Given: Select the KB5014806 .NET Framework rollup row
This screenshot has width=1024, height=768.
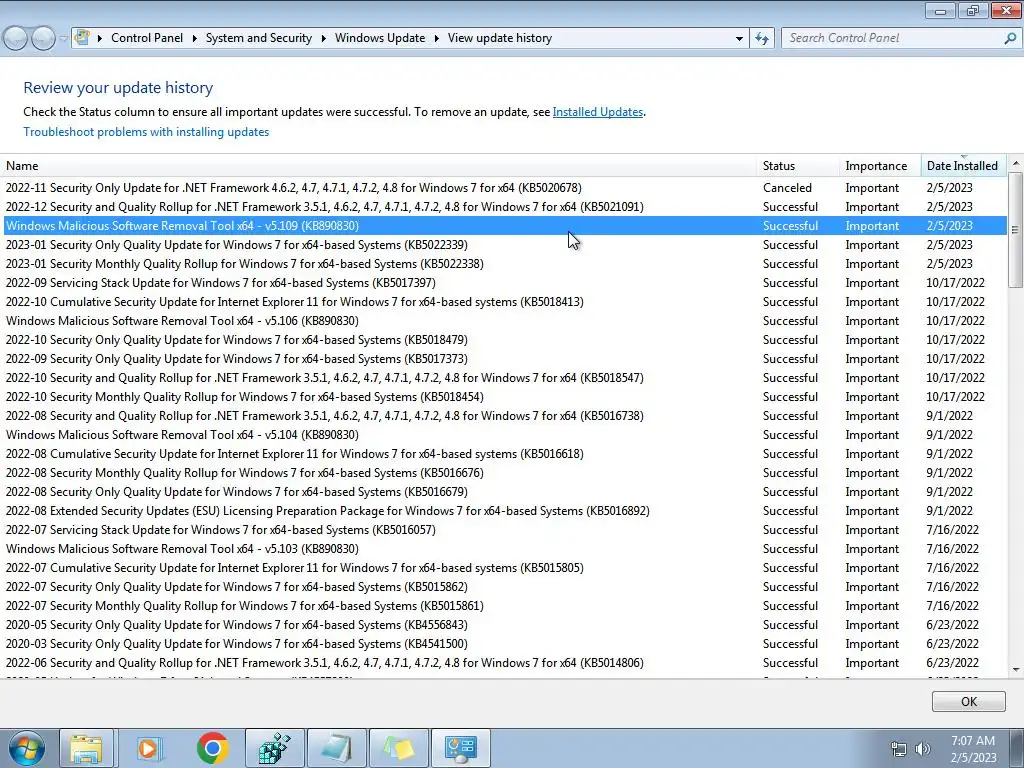Looking at the screenshot, I should coord(504,663).
